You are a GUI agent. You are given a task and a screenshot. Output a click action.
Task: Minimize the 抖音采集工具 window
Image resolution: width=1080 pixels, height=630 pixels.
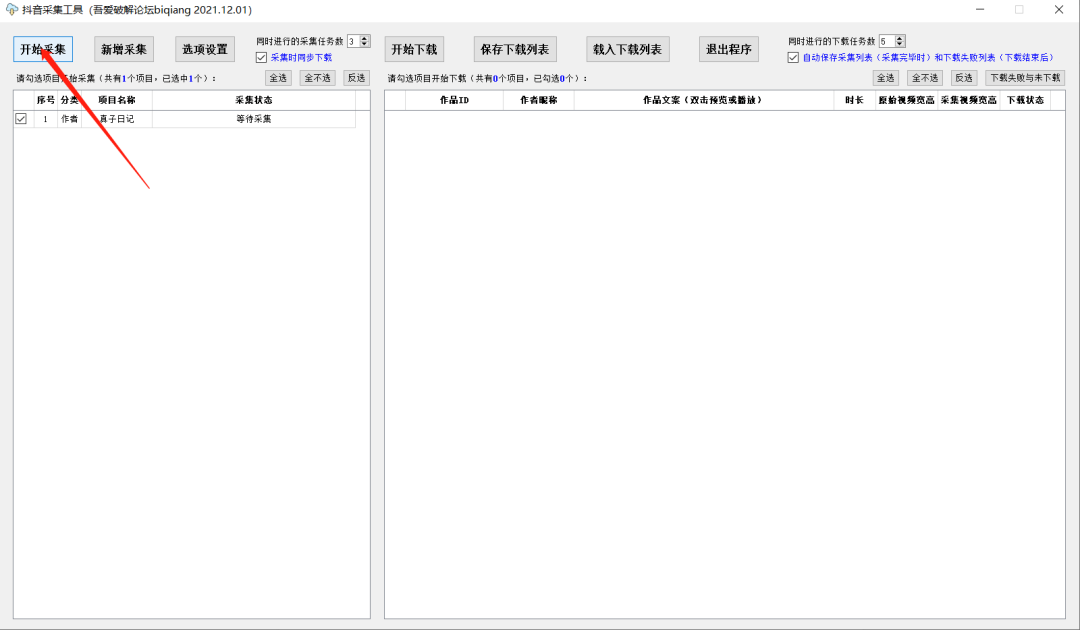click(x=979, y=10)
